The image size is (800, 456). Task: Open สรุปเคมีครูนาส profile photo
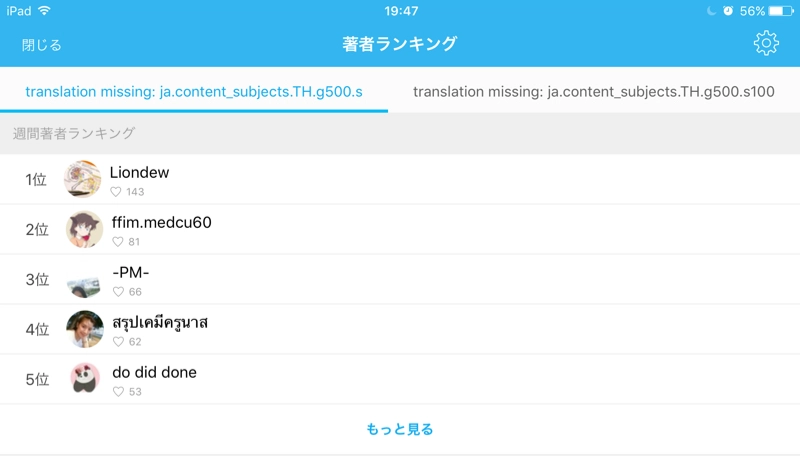[84, 329]
